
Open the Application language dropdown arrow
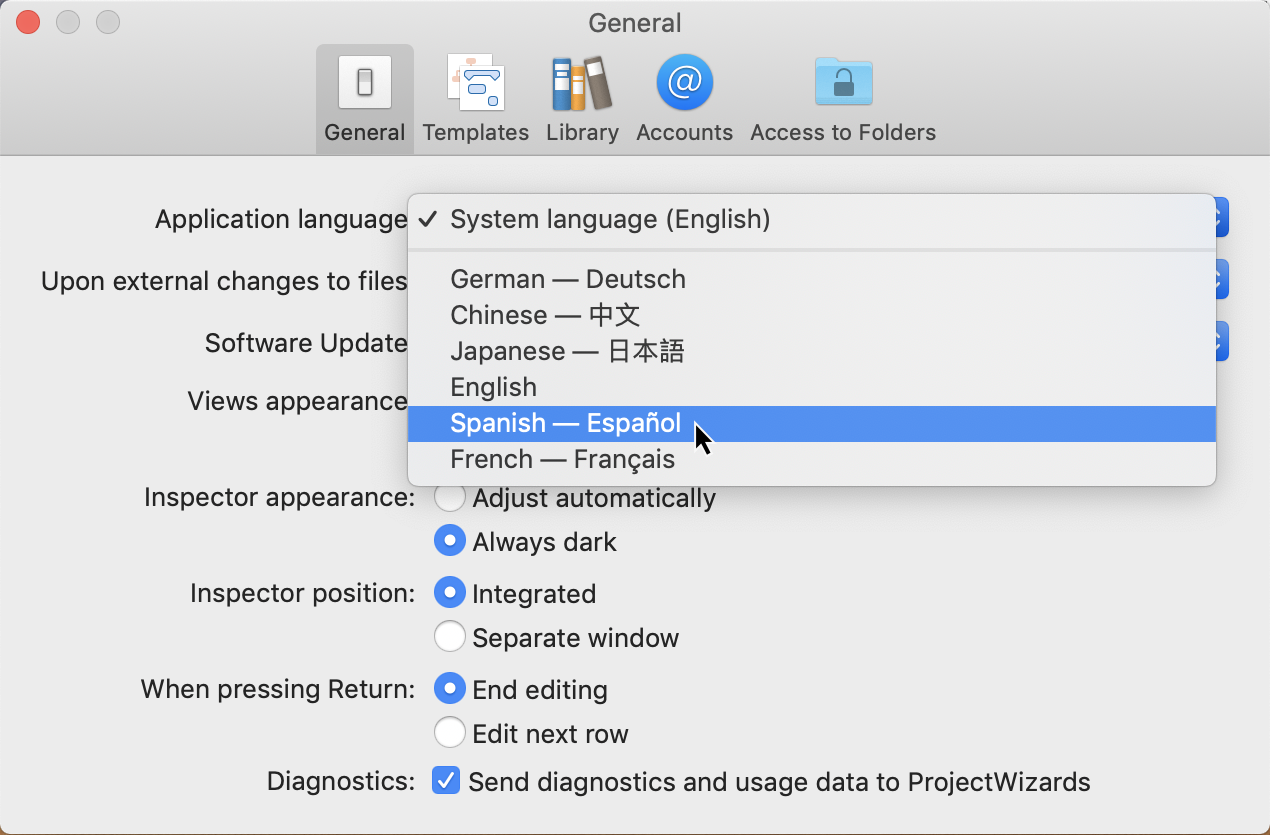click(x=1215, y=217)
